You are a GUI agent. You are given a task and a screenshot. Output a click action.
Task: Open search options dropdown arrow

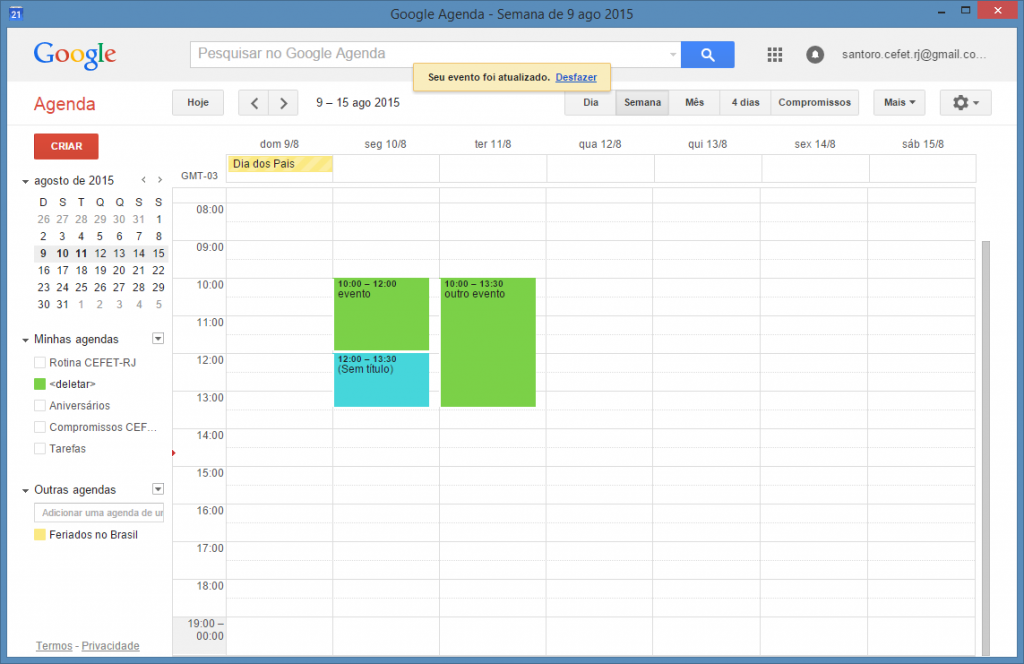coord(673,55)
